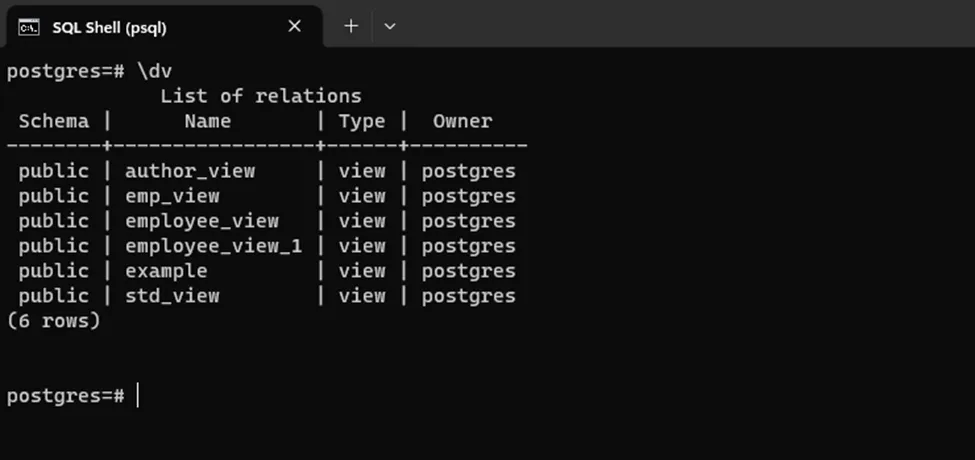Close the SQL Shell (psql) tab
Image resolution: width=975 pixels, height=460 pixels.
coord(295,27)
